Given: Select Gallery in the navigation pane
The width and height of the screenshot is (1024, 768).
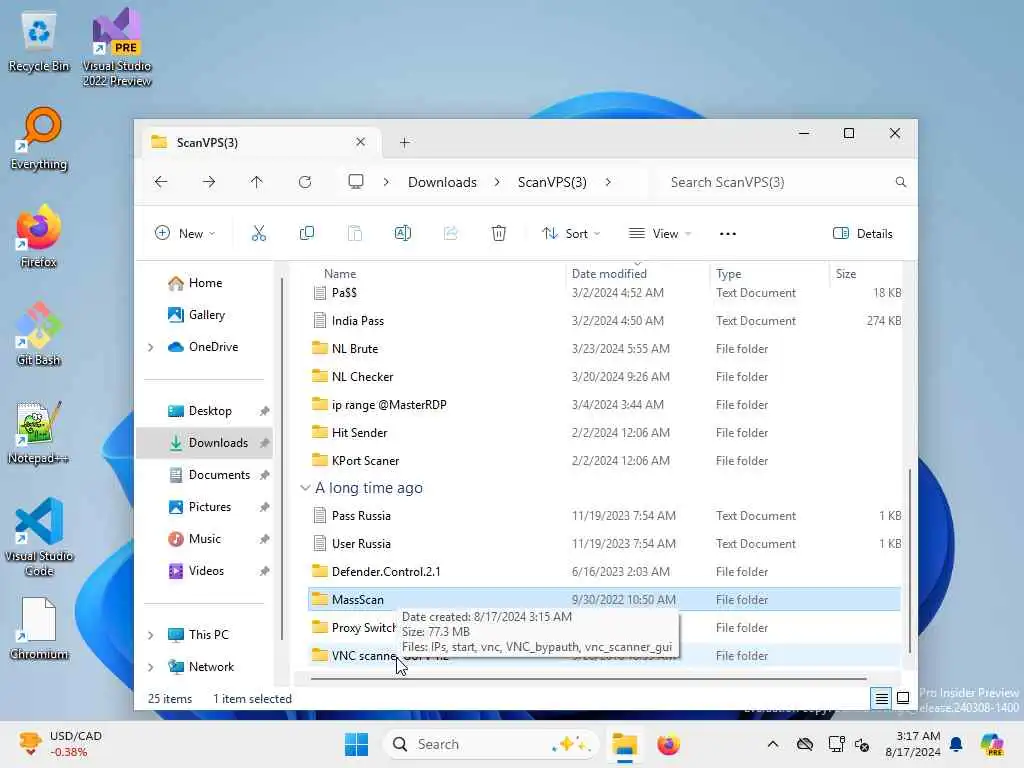Looking at the screenshot, I should [205, 315].
